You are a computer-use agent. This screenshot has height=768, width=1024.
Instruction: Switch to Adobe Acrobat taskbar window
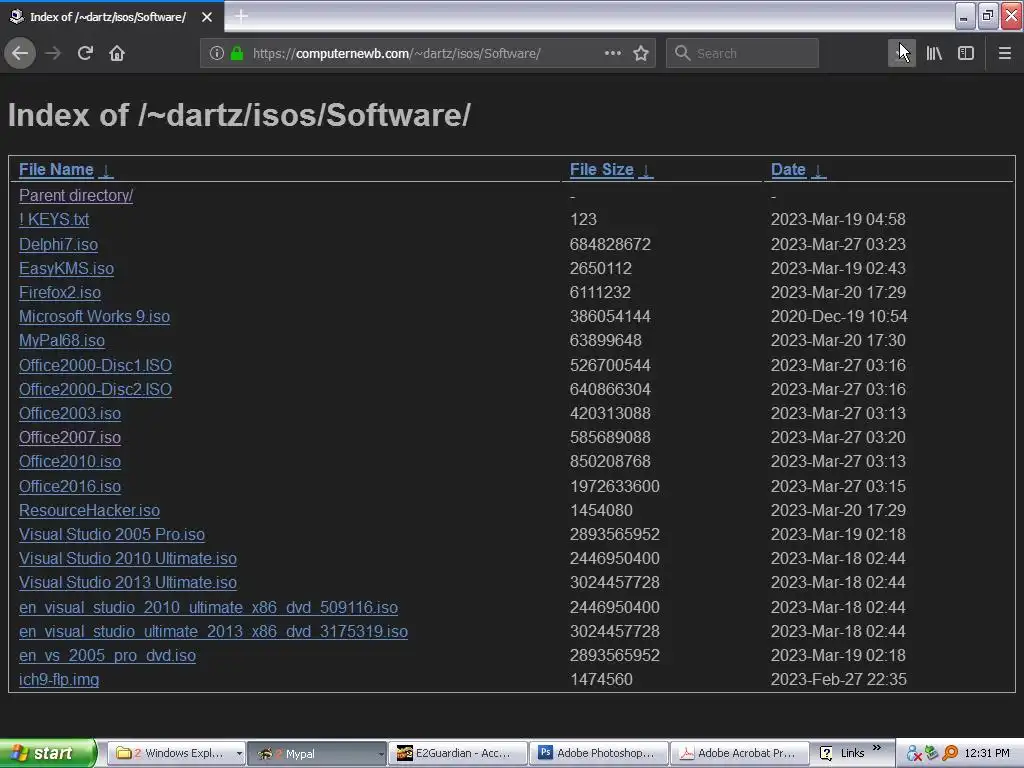pyautogui.click(x=741, y=753)
